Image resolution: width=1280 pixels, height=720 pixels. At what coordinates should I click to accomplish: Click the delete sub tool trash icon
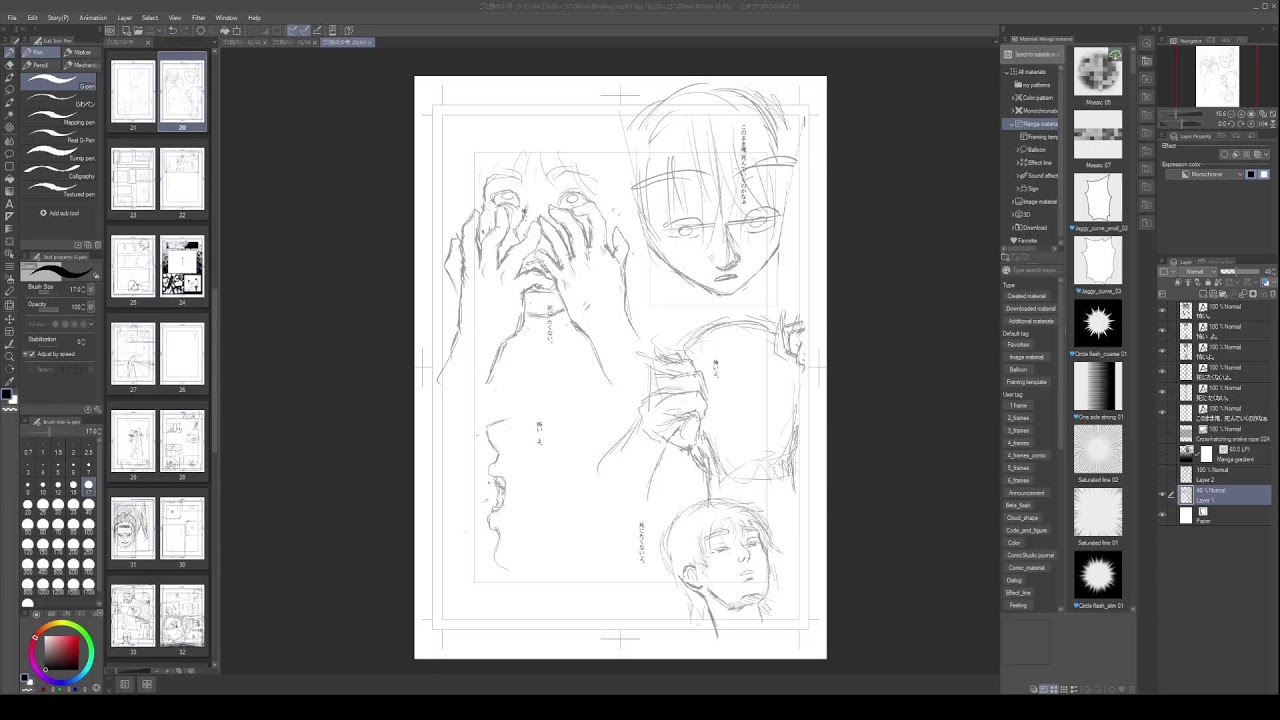98,244
